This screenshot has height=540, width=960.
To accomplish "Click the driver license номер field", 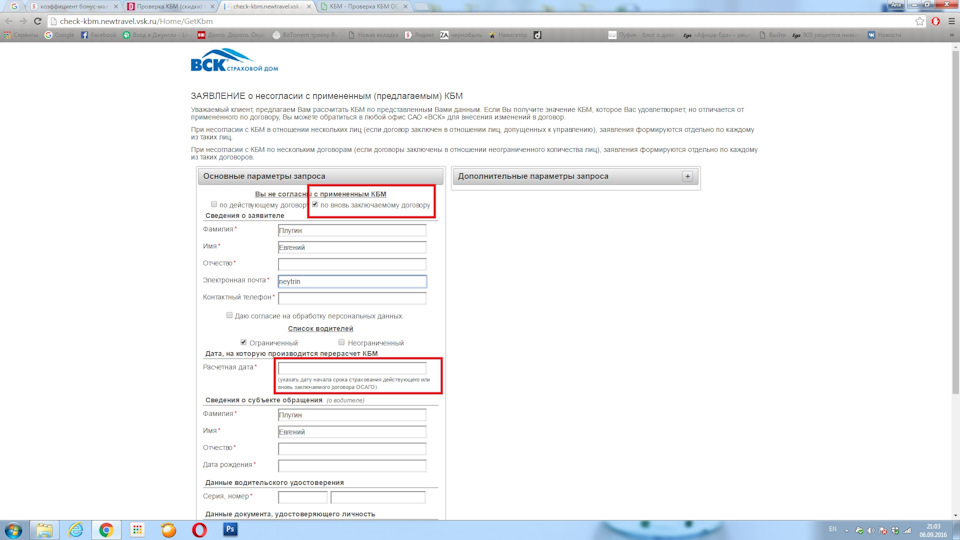I will (x=378, y=497).
